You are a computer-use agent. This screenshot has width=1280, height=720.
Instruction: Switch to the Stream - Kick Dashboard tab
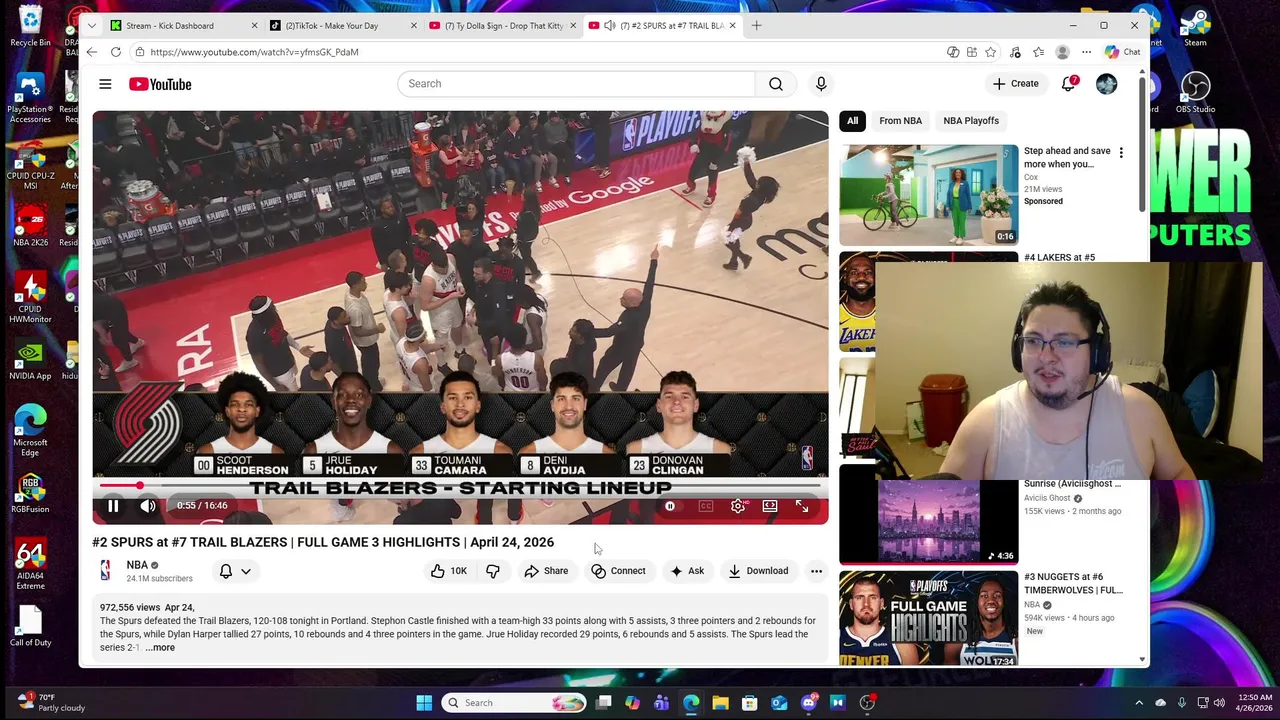(x=183, y=25)
